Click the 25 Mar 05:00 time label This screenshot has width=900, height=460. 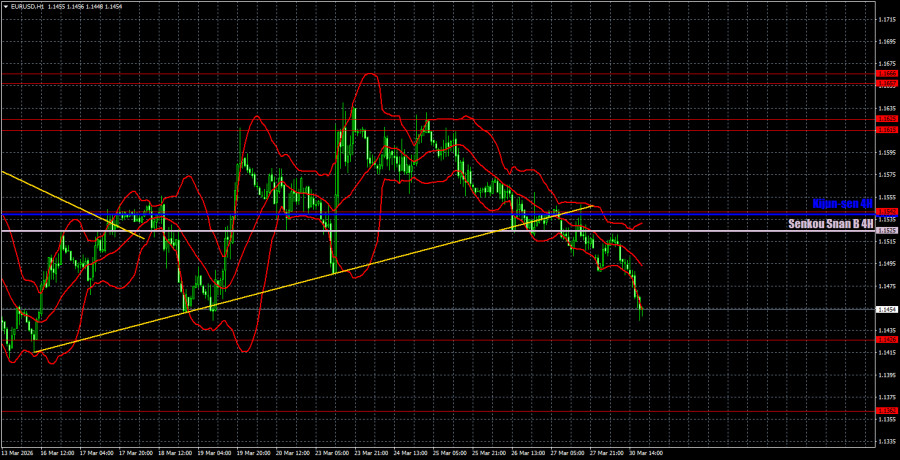pyautogui.click(x=448, y=453)
